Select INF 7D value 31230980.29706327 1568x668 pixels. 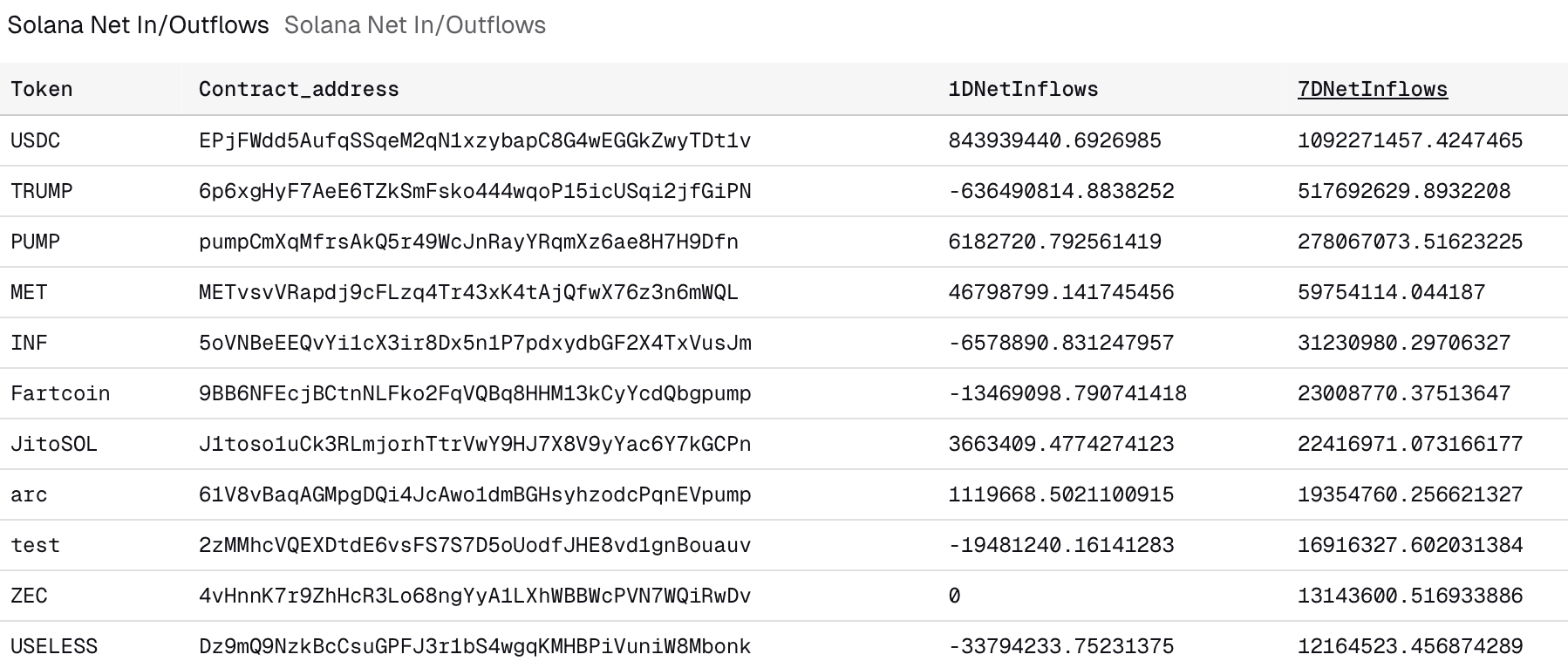(1404, 343)
